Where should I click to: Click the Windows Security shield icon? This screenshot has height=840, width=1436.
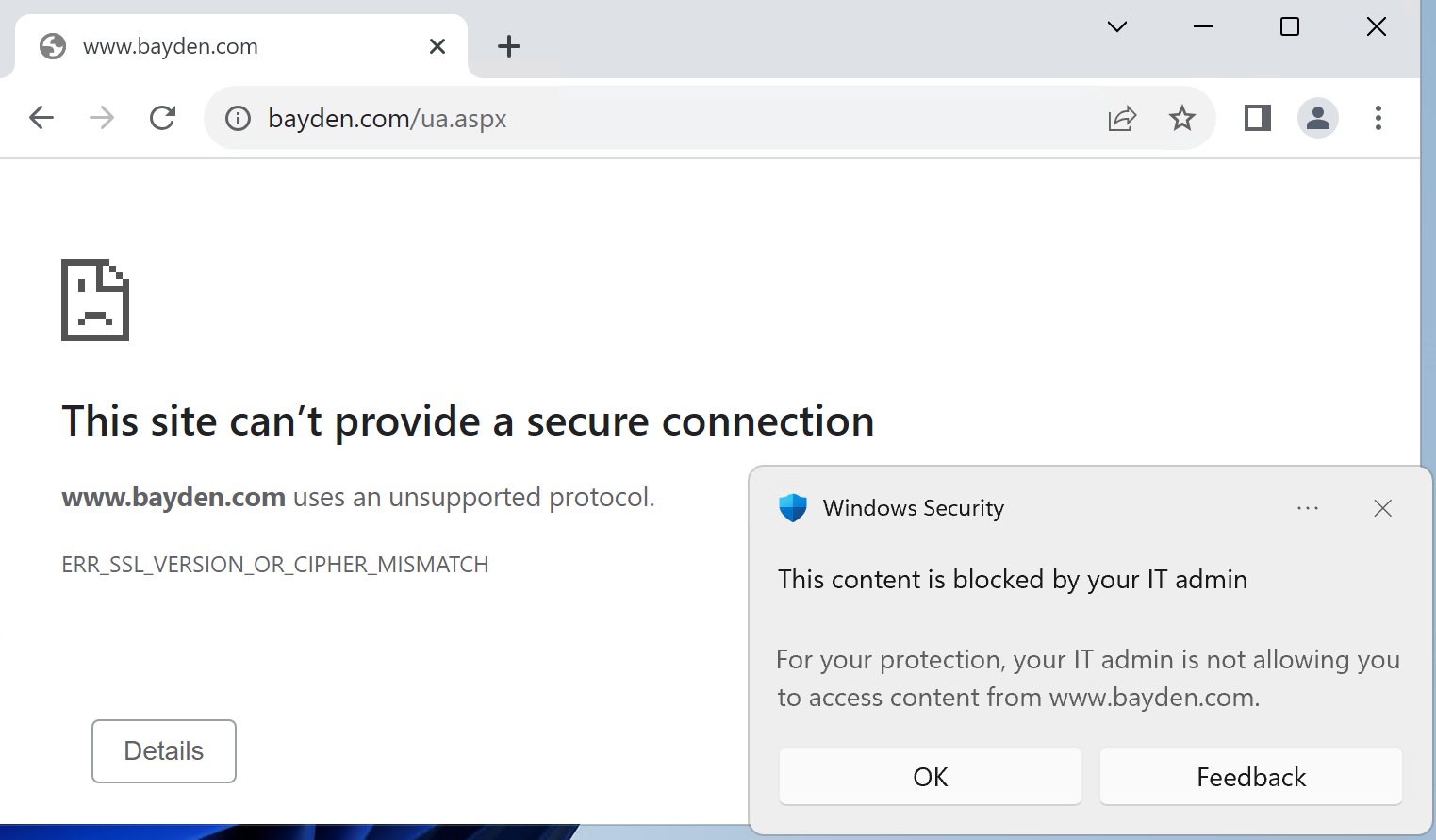click(793, 507)
